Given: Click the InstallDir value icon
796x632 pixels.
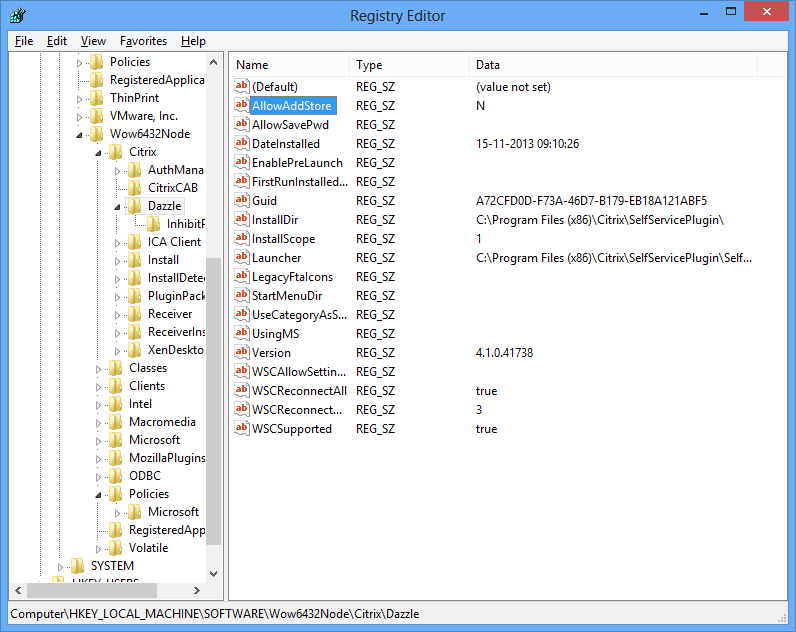Looking at the screenshot, I should click(x=242, y=219).
